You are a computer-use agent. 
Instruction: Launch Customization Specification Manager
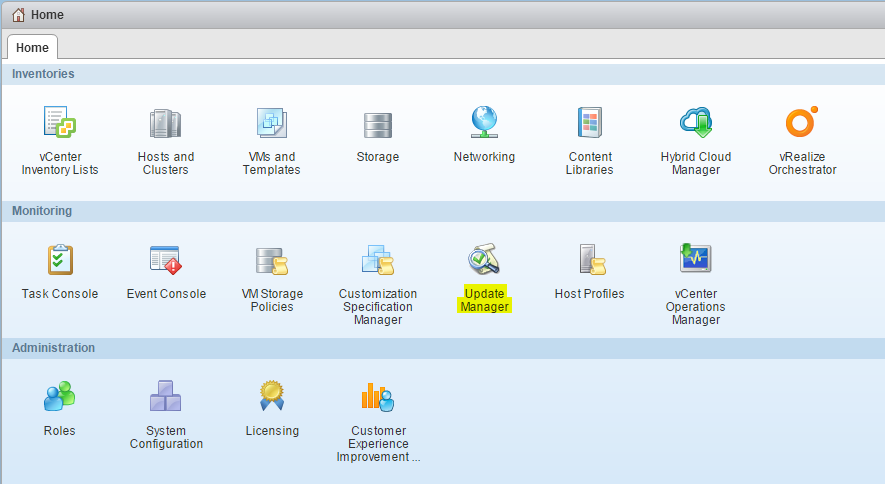[x=378, y=260]
